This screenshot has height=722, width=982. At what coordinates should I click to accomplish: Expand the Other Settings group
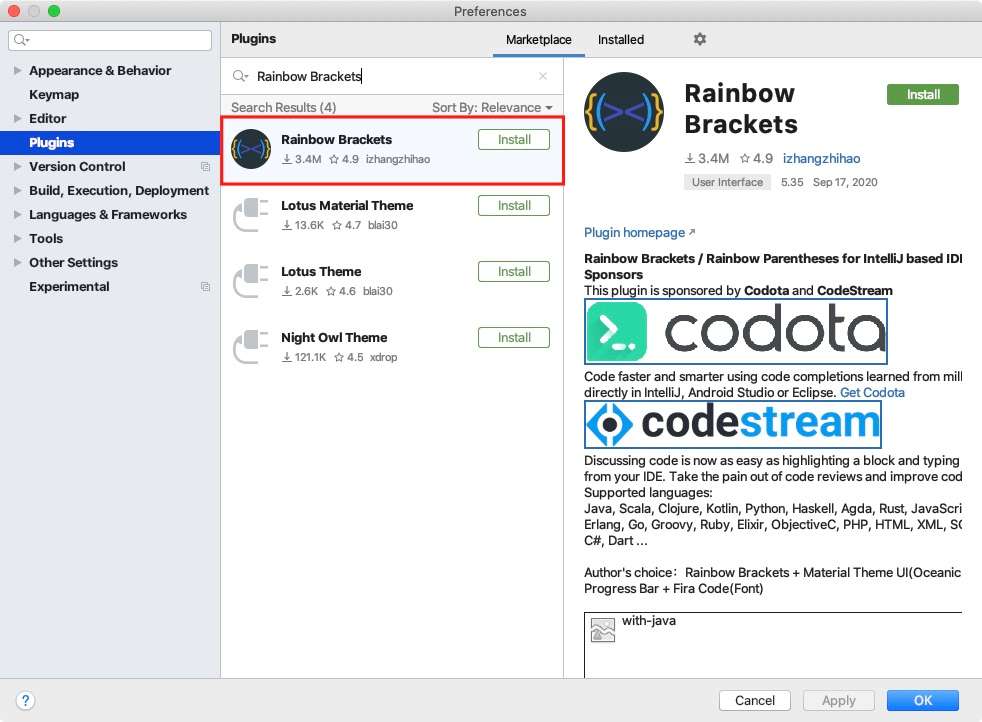(18, 262)
